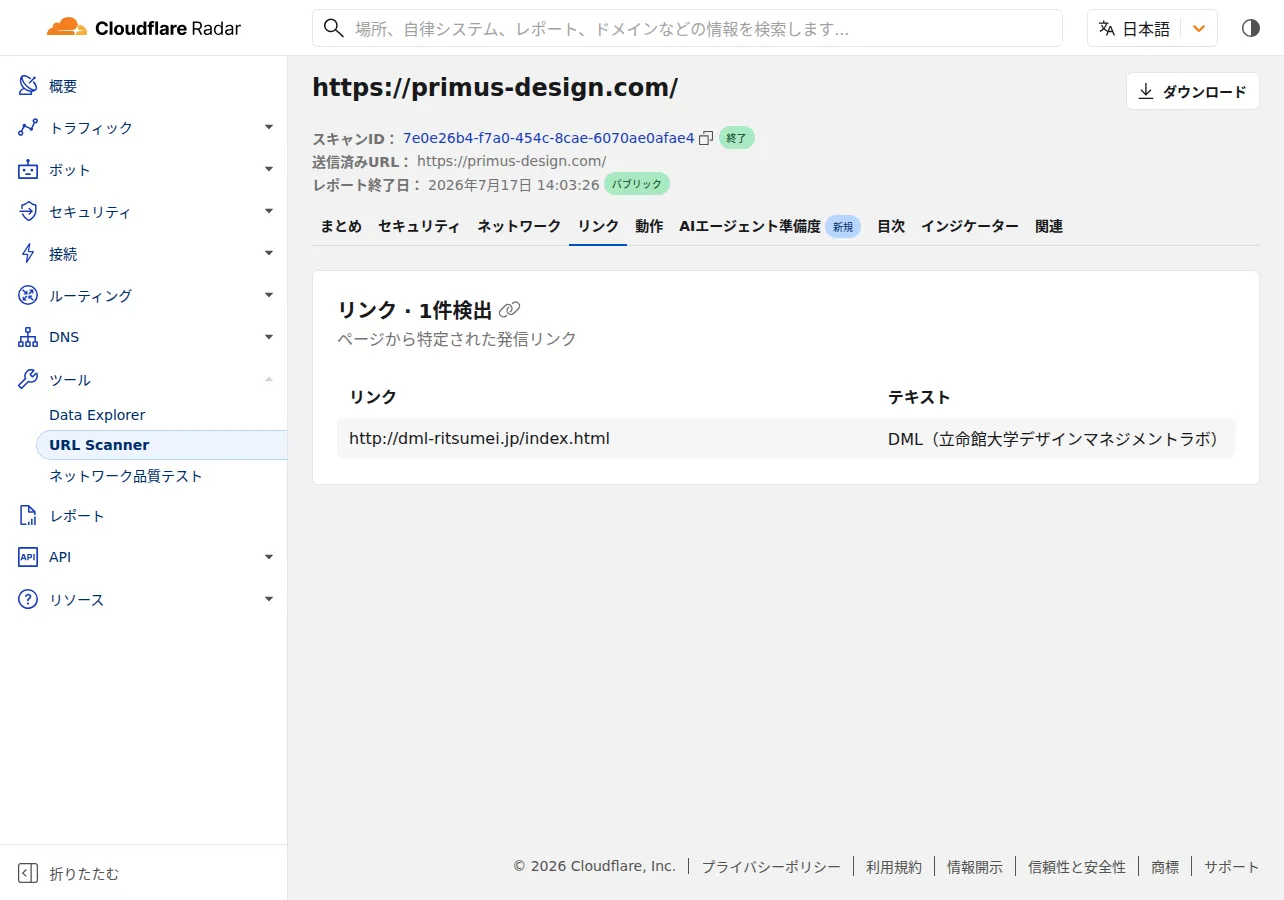Click the ボット robot icon
The image size is (1284, 900).
[x=28, y=170]
